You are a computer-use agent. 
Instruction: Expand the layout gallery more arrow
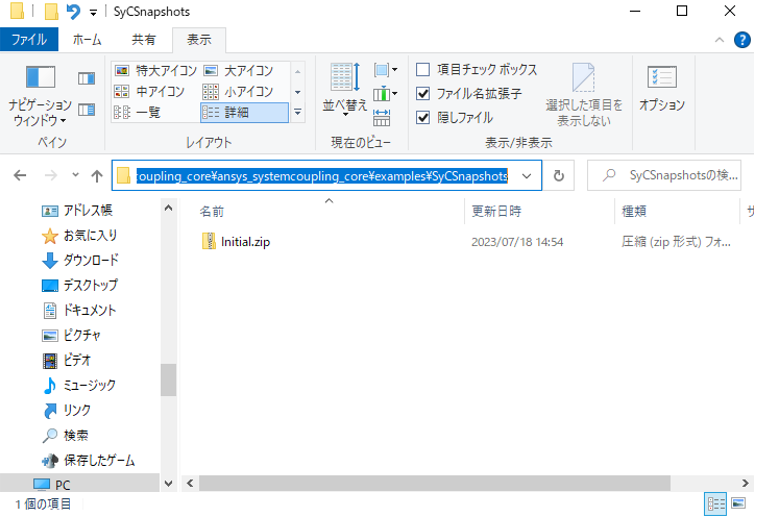(297, 112)
